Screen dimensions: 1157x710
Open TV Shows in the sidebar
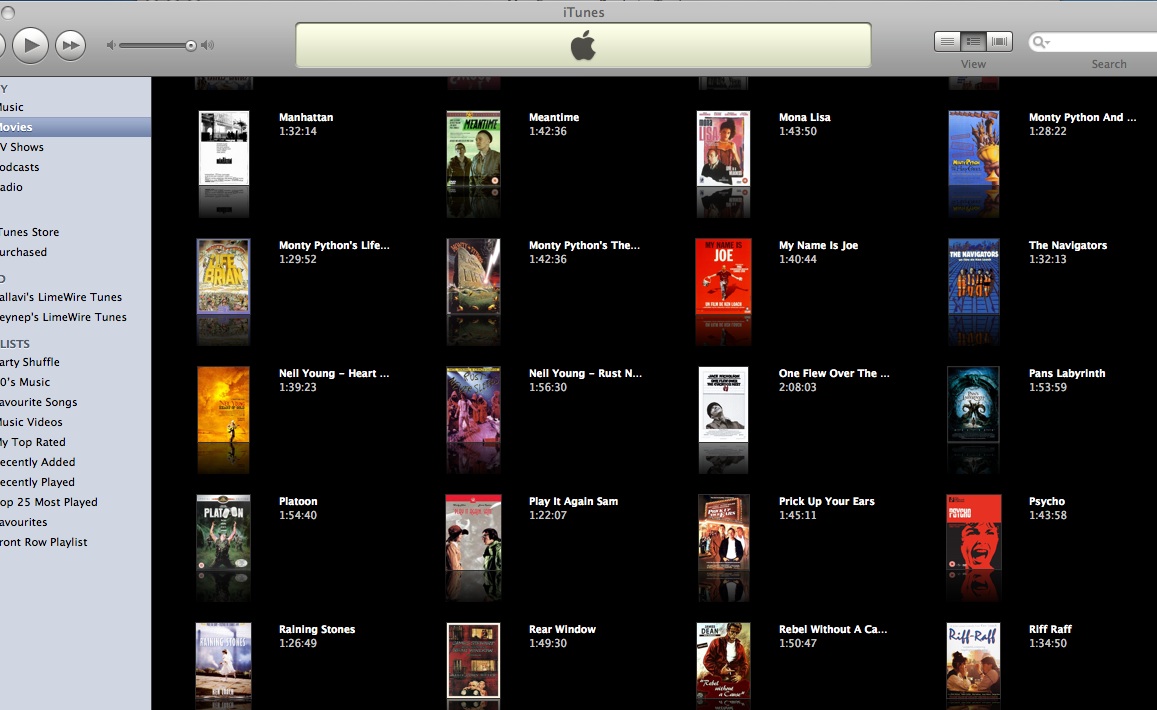click(x=75, y=147)
